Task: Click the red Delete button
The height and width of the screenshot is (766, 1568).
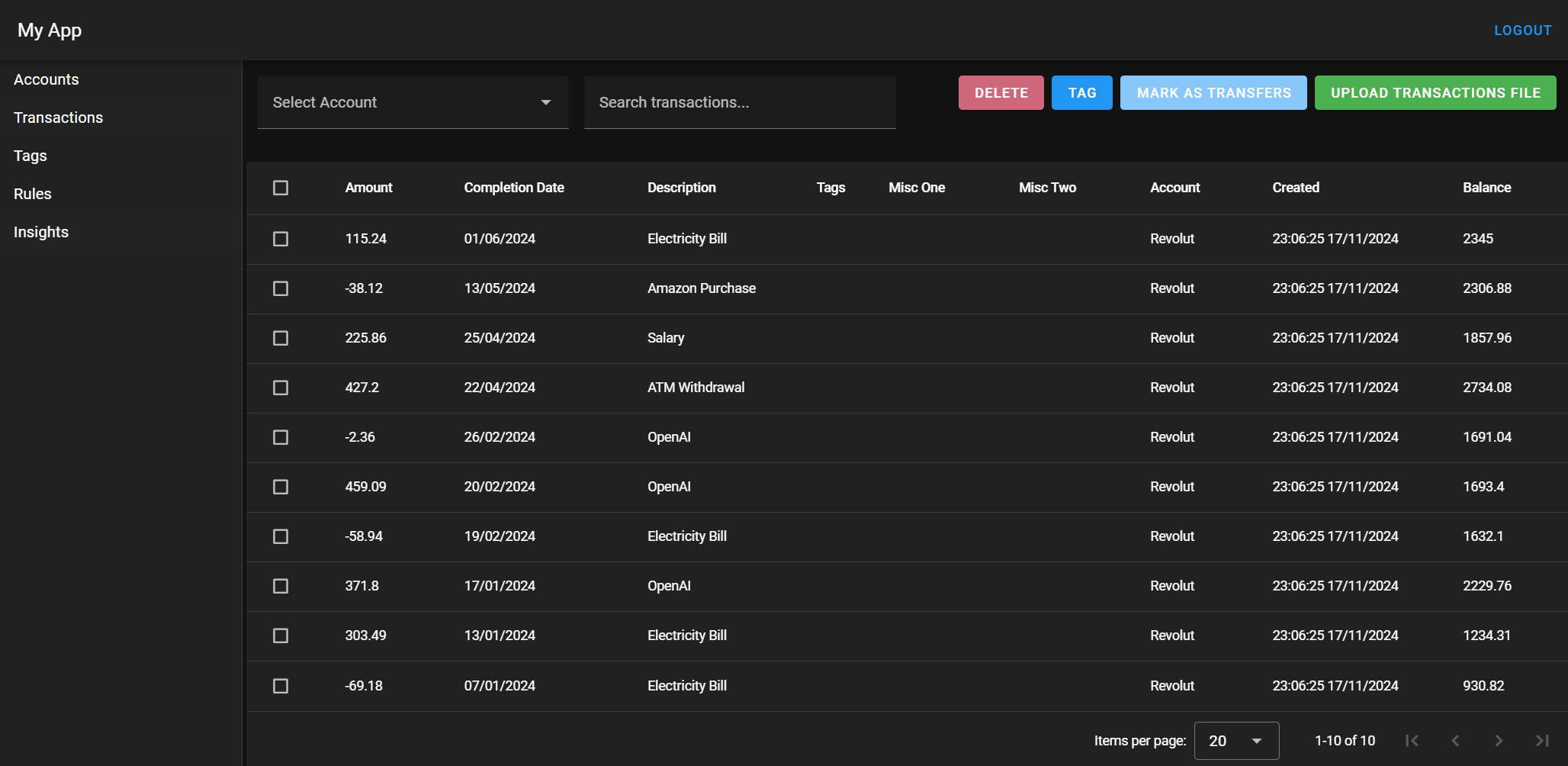Action: point(1001,93)
